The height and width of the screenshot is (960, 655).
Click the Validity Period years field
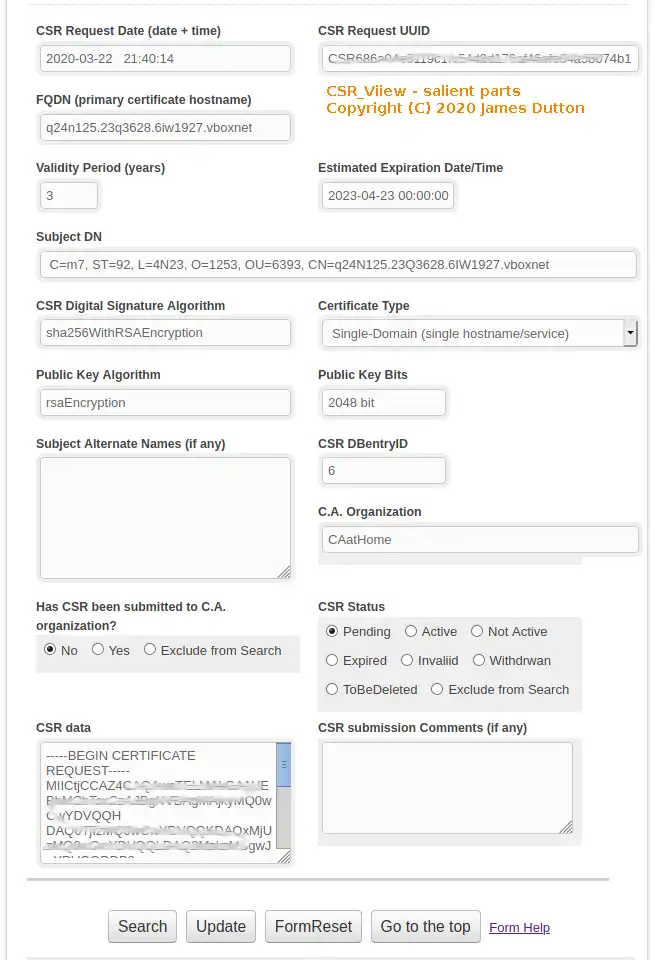coord(69,196)
